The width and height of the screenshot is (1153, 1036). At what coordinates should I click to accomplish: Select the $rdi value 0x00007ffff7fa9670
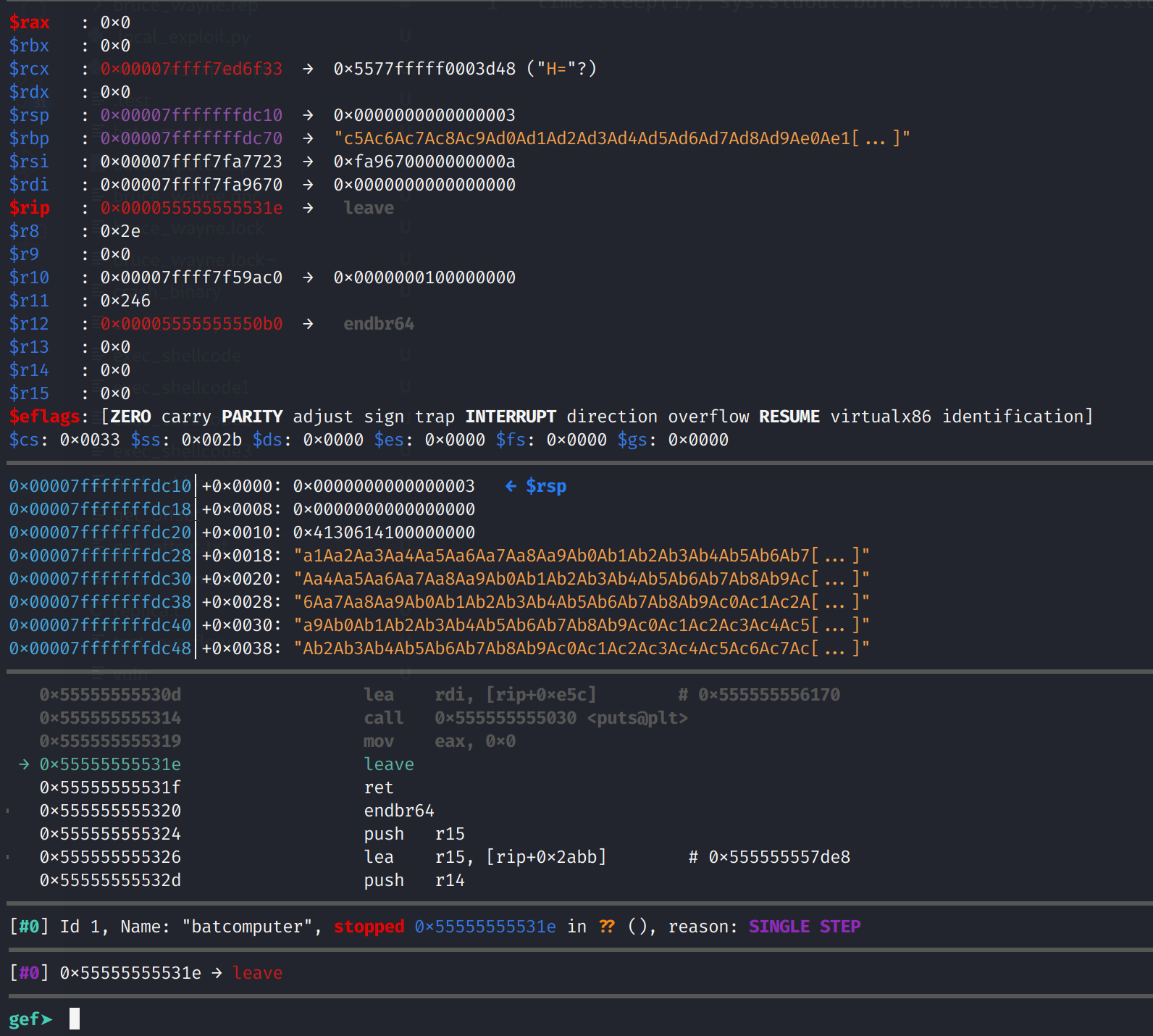coord(191,185)
